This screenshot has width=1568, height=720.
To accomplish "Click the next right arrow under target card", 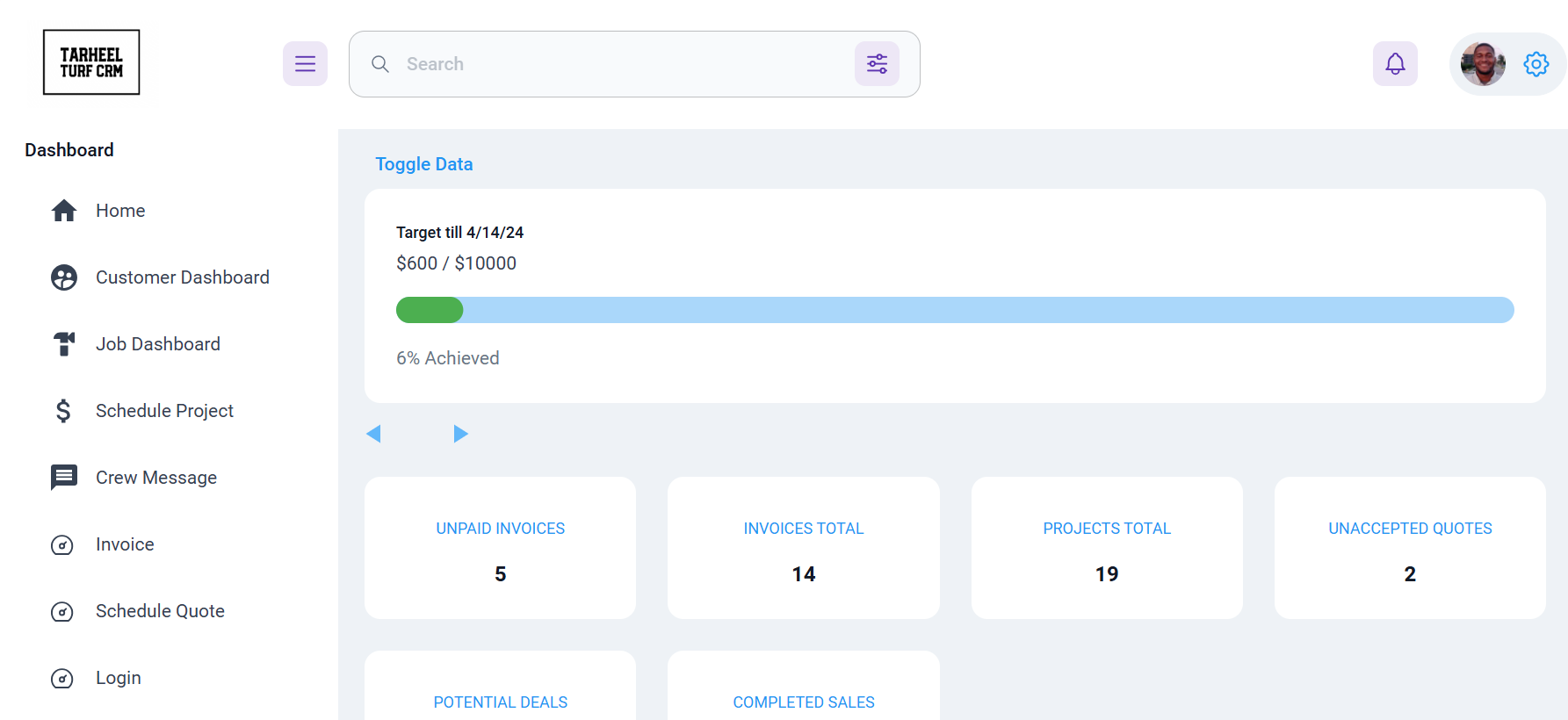I will click(460, 434).
